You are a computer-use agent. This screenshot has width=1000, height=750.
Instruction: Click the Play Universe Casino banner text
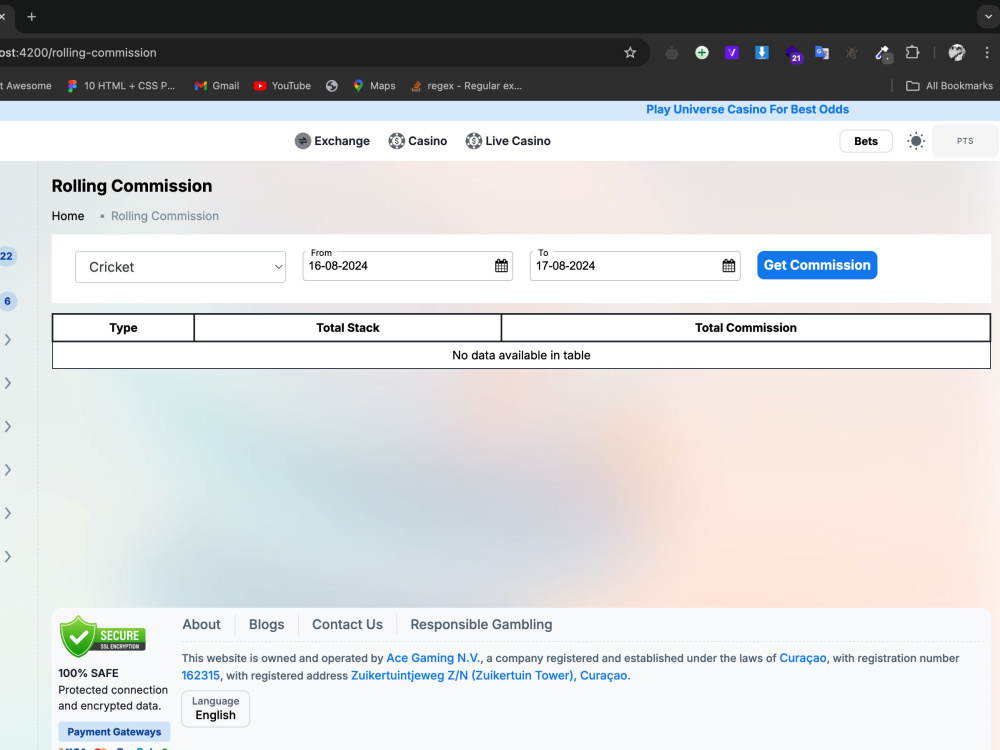point(747,109)
